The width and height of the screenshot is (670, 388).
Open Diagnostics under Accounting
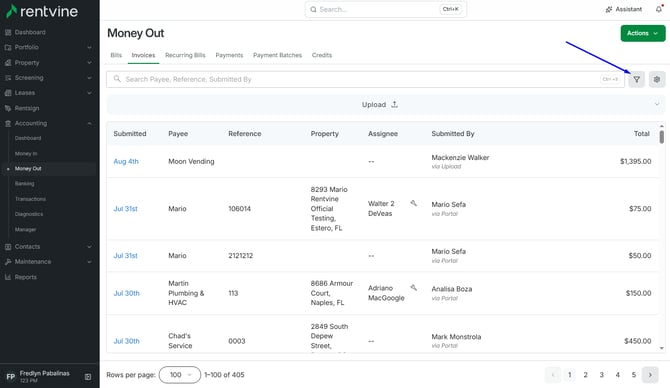click(x=29, y=214)
